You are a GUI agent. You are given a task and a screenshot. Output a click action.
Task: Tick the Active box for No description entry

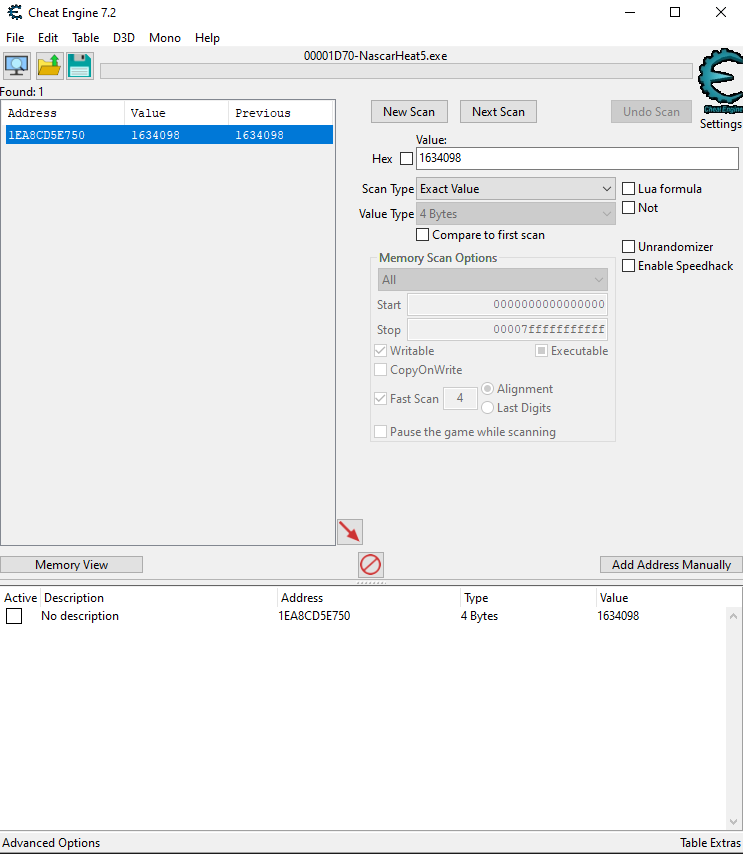14,617
